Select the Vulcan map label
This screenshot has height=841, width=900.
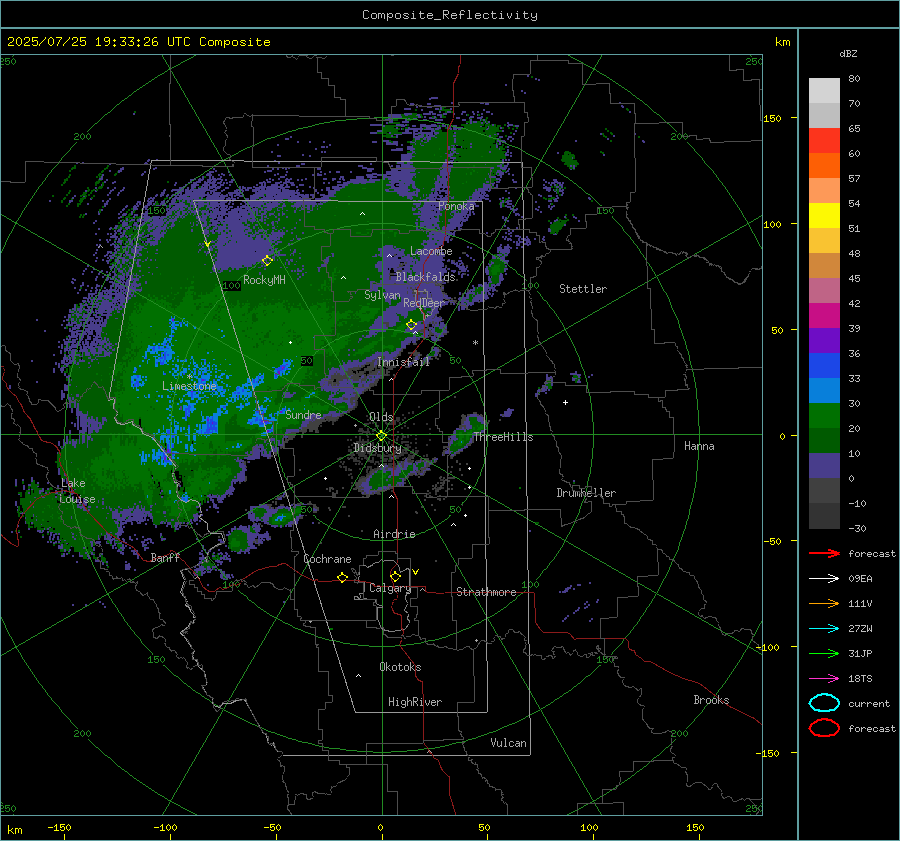(508, 743)
